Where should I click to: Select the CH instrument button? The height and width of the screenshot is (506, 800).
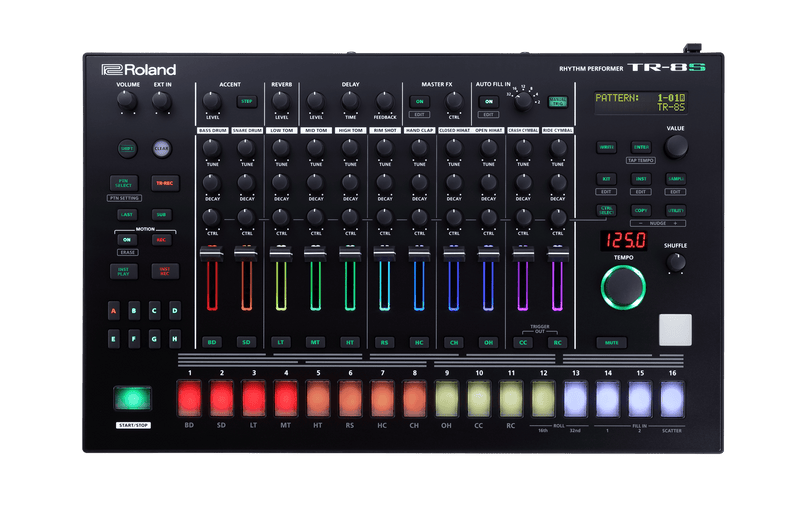click(x=454, y=342)
